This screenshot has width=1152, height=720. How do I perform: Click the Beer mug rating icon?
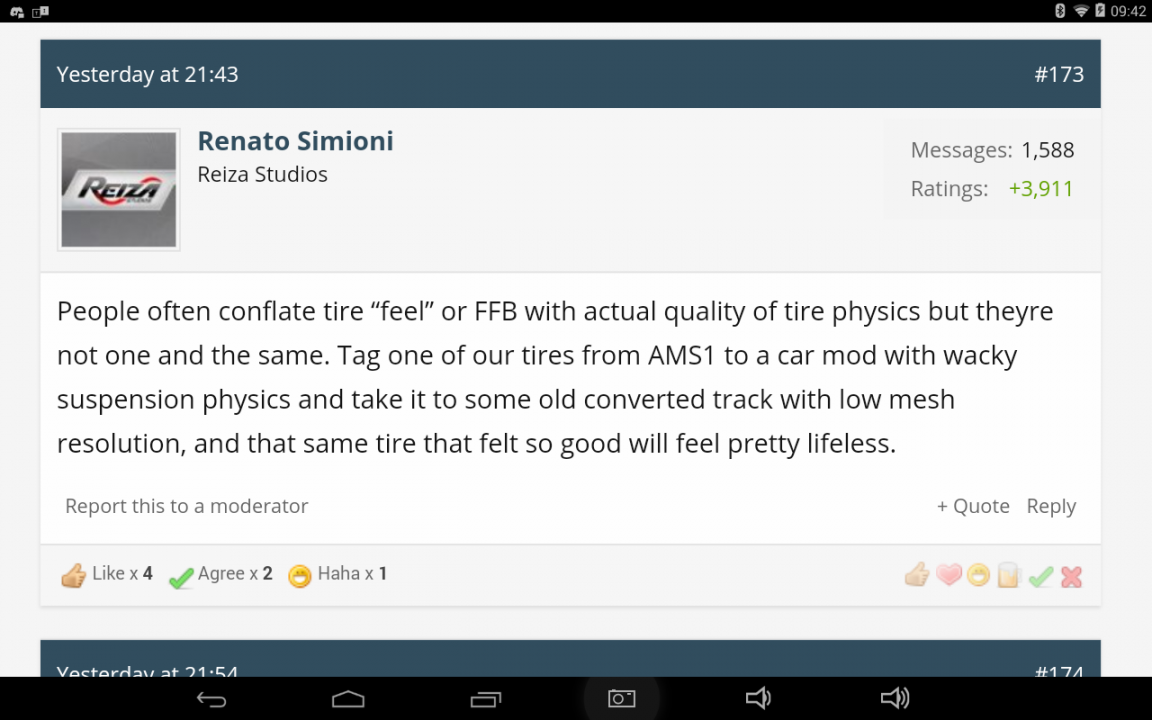[1008, 575]
